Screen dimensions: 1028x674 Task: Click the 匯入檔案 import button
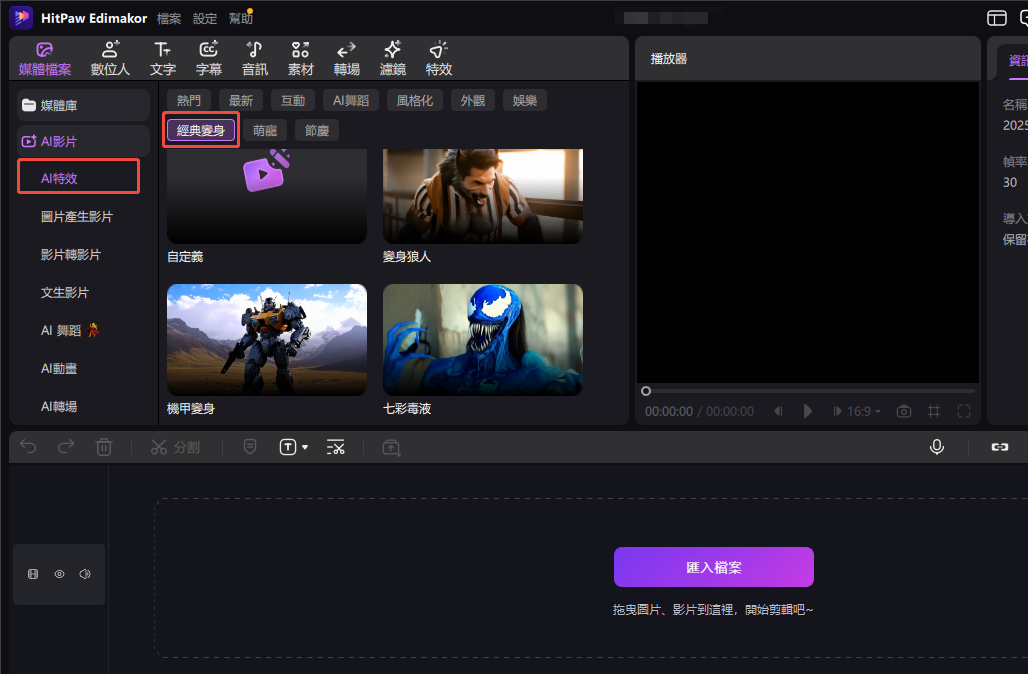713,567
